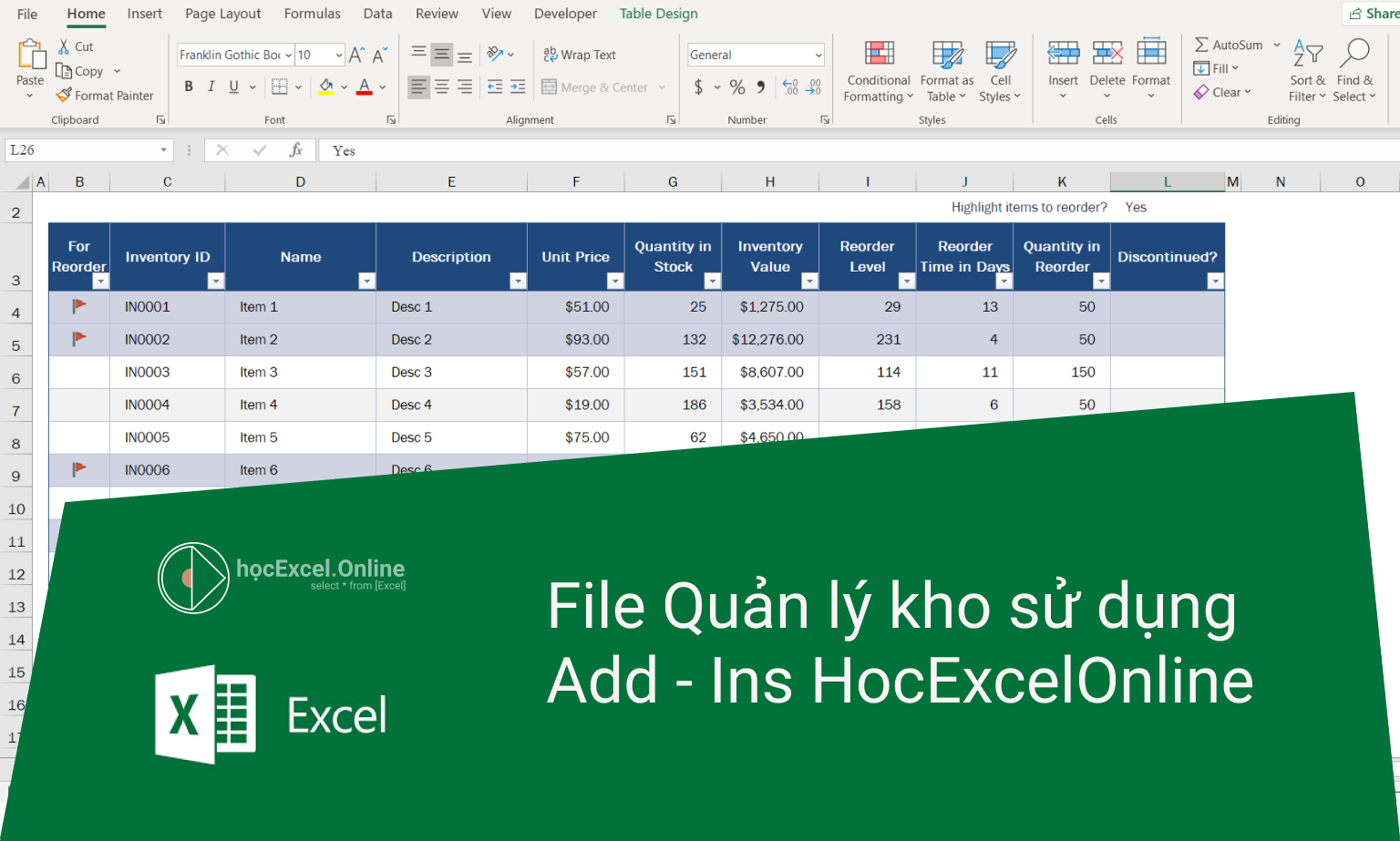Click the Increase Font Size icon
Viewport: 1400px width, 841px height.
356,56
